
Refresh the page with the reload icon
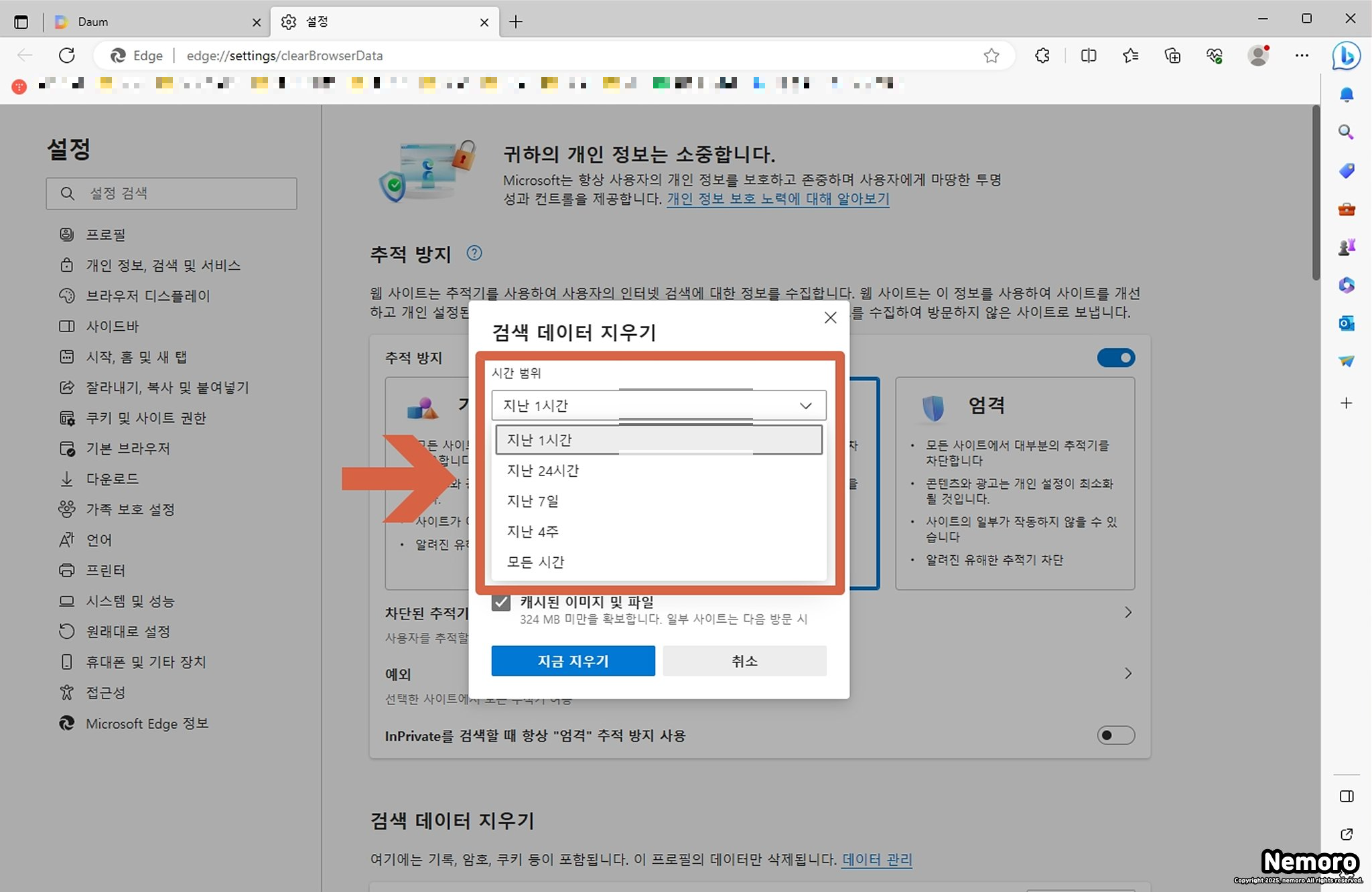pos(66,56)
